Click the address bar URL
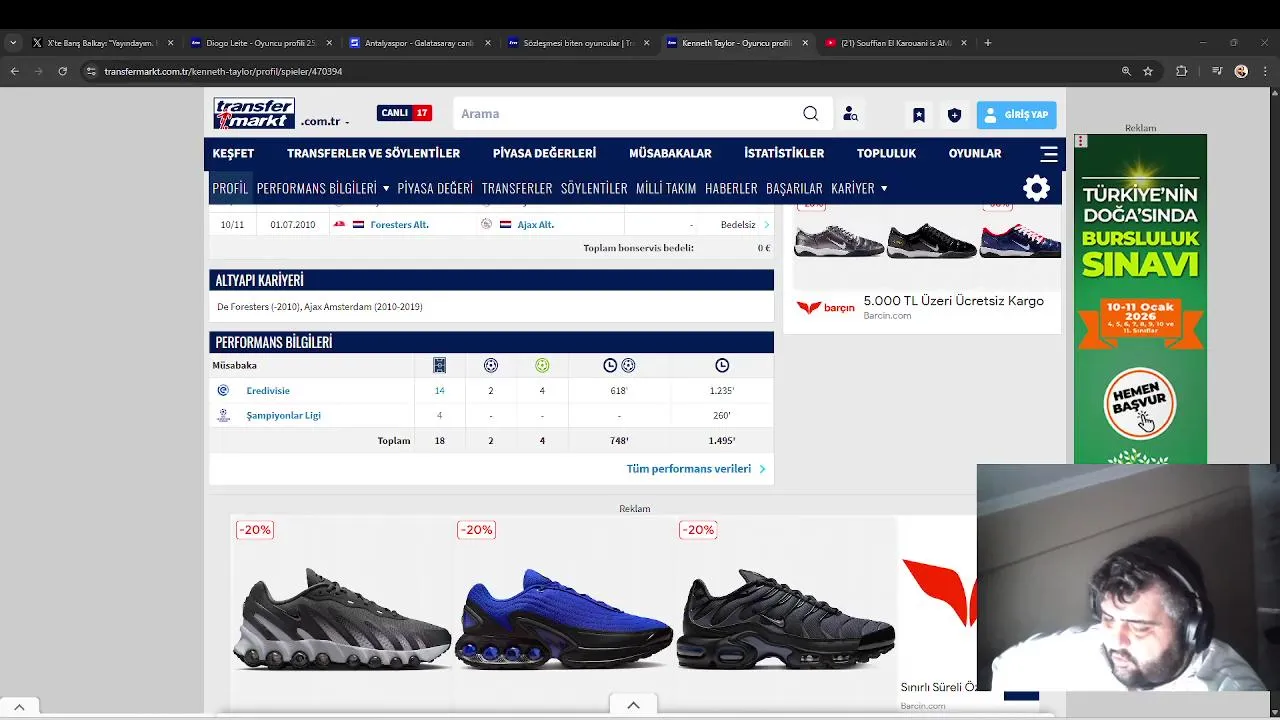This screenshot has height=720, width=1280. [x=223, y=72]
